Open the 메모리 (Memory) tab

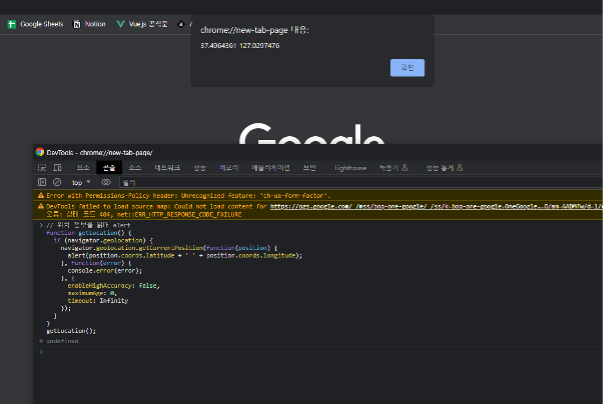pyautogui.click(x=228, y=168)
